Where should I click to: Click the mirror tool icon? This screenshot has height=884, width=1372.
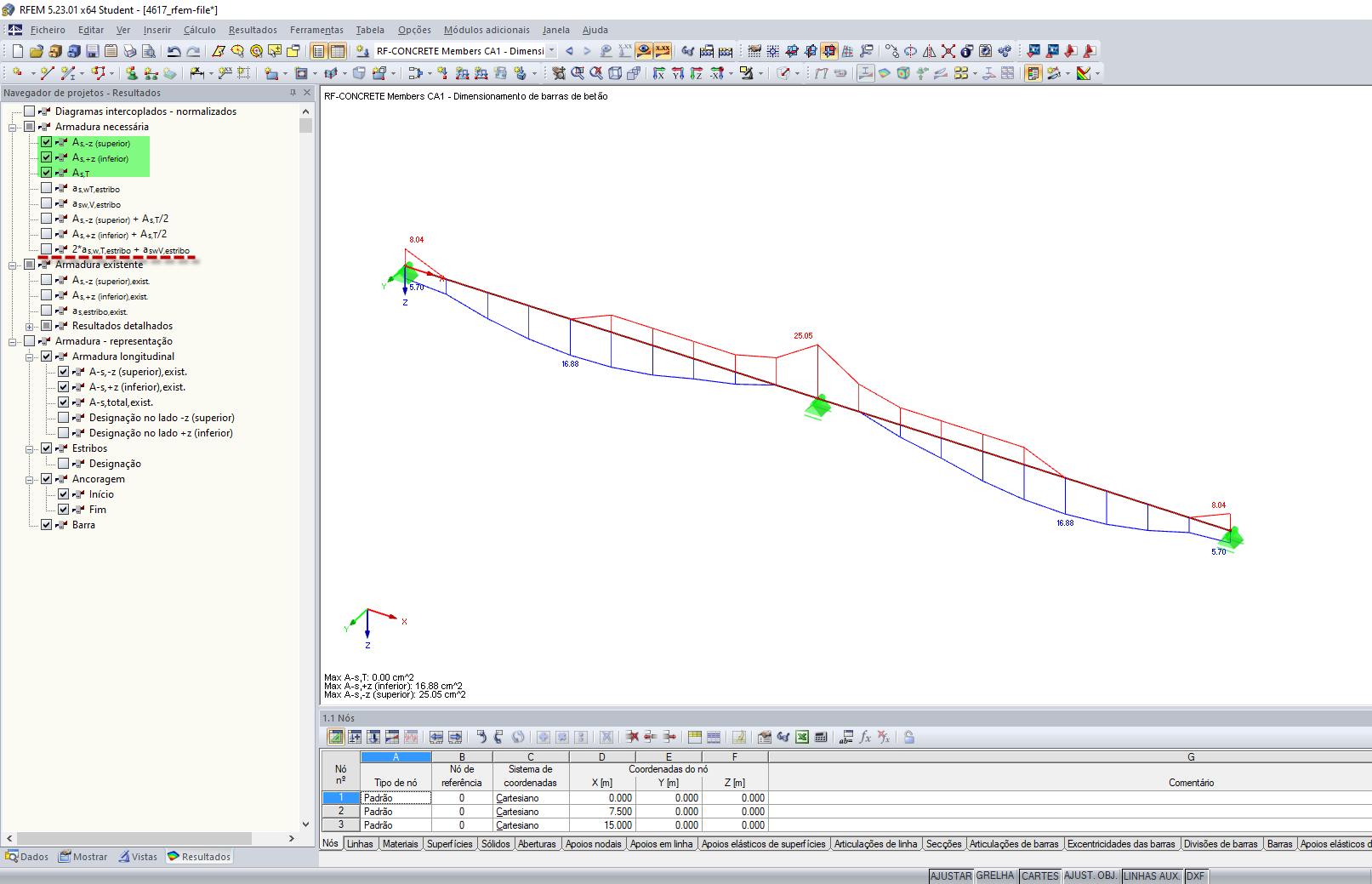929,51
